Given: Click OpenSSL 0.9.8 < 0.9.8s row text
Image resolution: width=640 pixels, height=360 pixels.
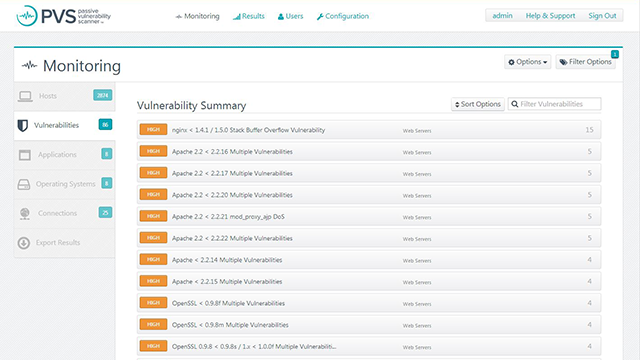Looking at the screenshot, I should coord(254,347).
